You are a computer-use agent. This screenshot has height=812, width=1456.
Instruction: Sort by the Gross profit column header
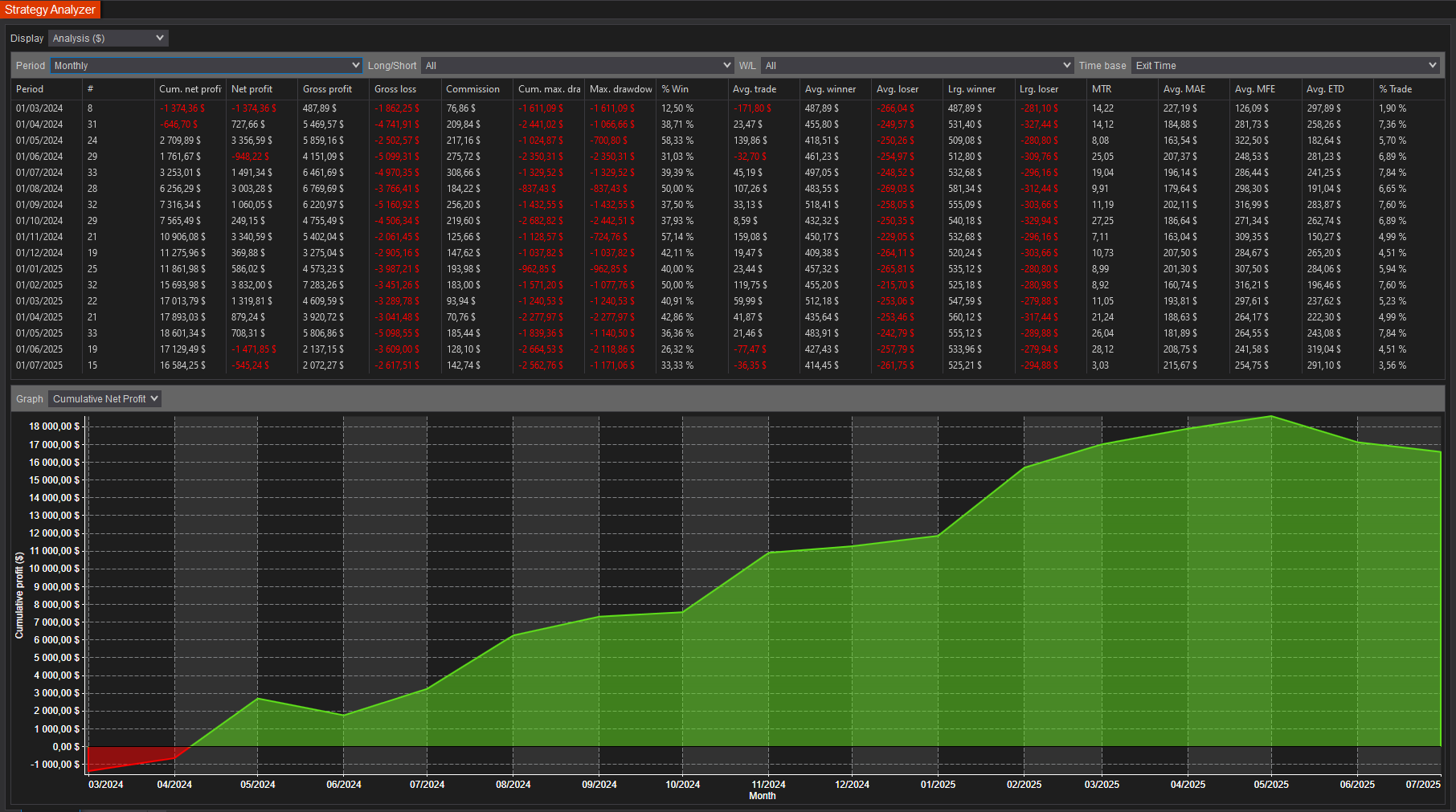click(x=327, y=89)
